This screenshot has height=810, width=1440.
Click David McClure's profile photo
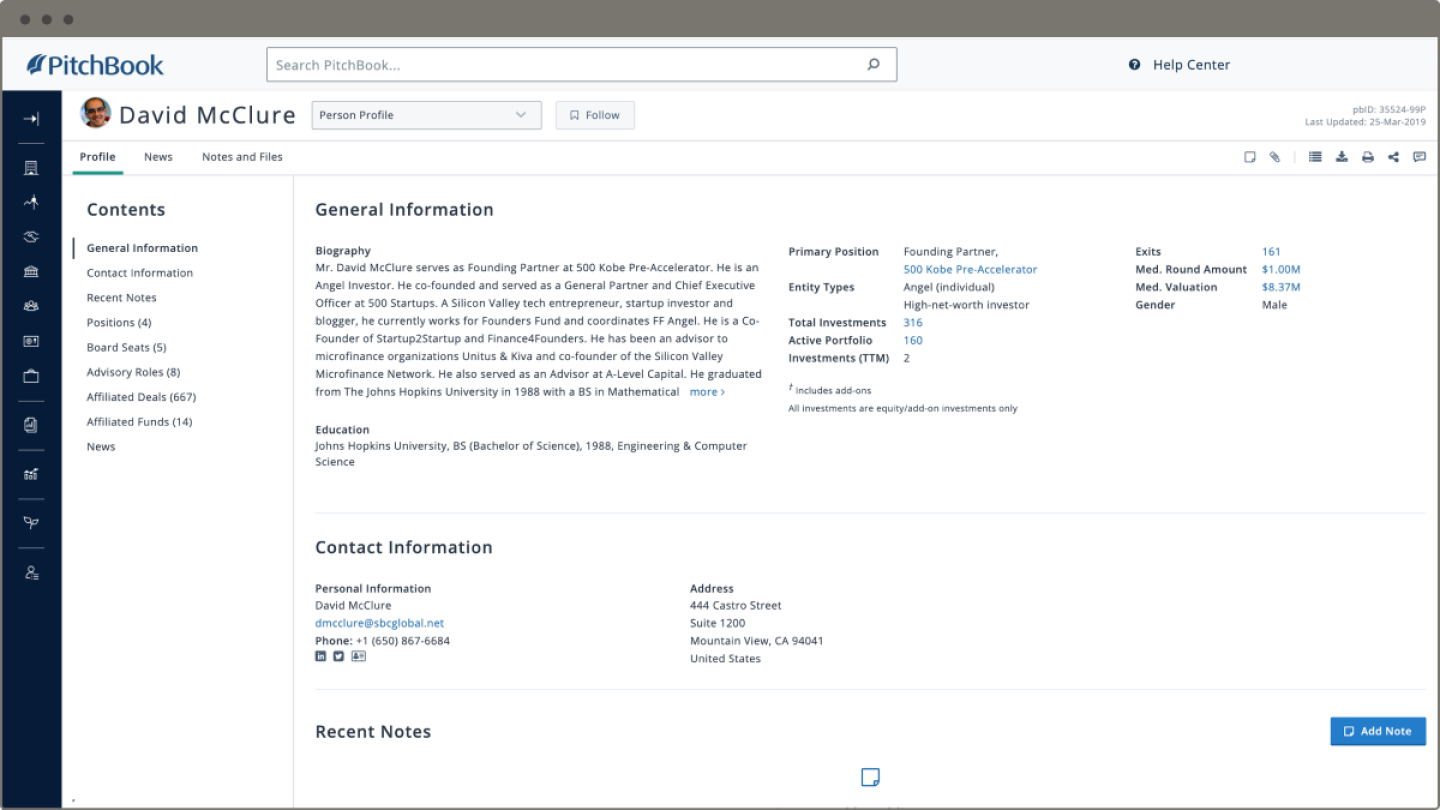[96, 113]
